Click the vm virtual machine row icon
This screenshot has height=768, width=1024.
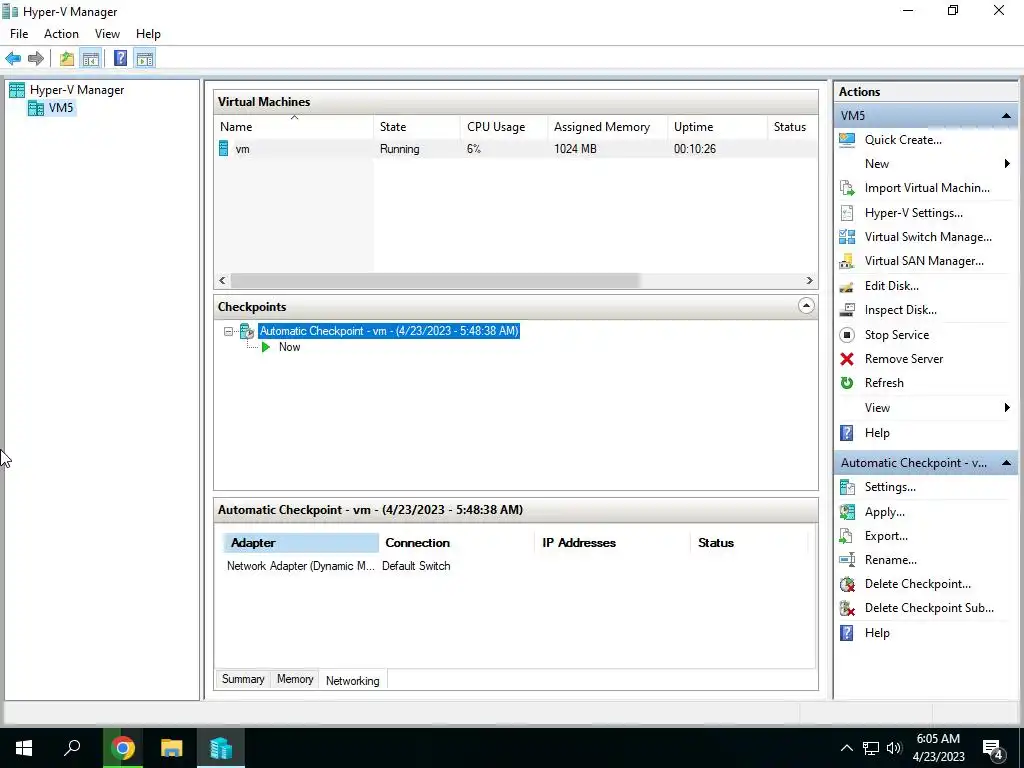pyautogui.click(x=223, y=149)
